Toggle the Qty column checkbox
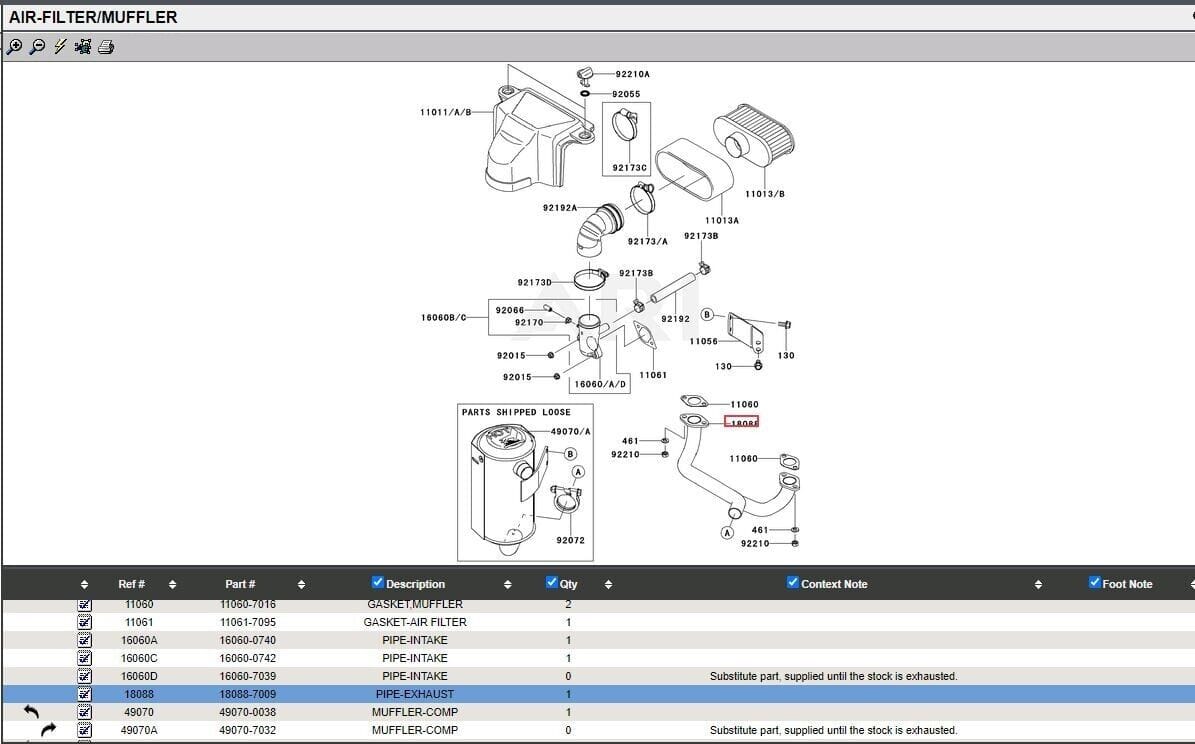The image size is (1195, 744). click(552, 583)
